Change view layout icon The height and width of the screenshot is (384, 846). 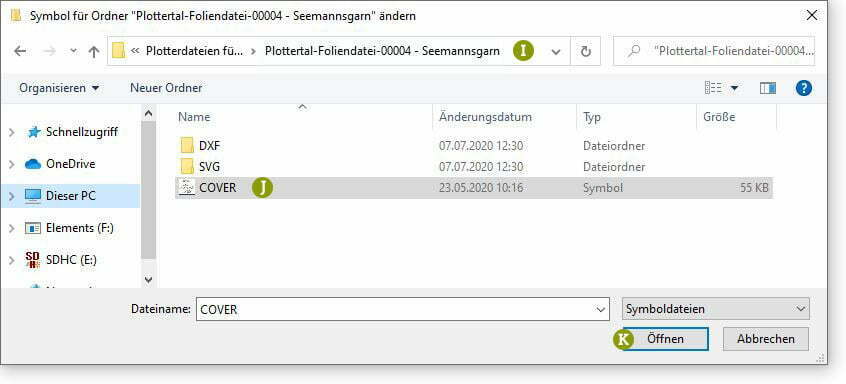pos(713,88)
